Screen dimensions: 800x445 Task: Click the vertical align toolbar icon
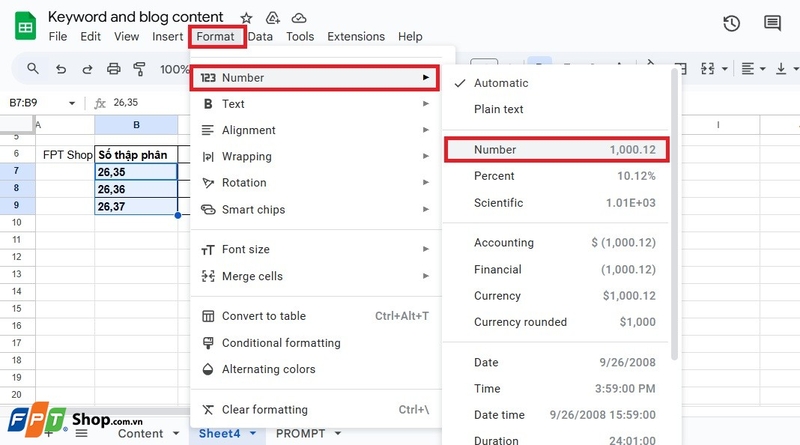(x=781, y=68)
